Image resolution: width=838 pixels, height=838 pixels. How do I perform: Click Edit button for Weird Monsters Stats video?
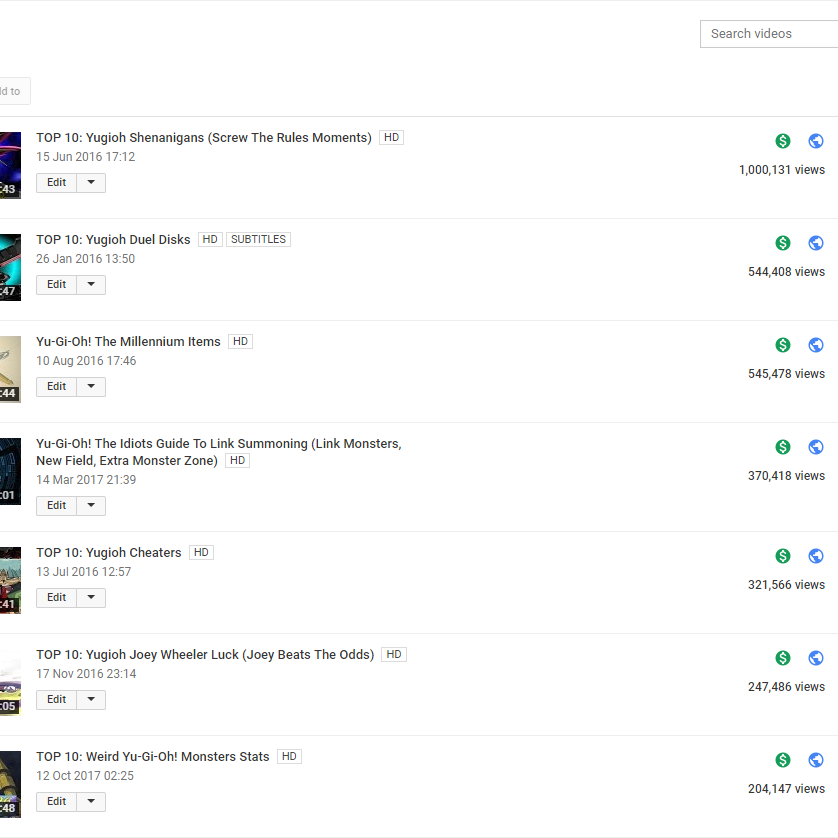[x=57, y=802]
